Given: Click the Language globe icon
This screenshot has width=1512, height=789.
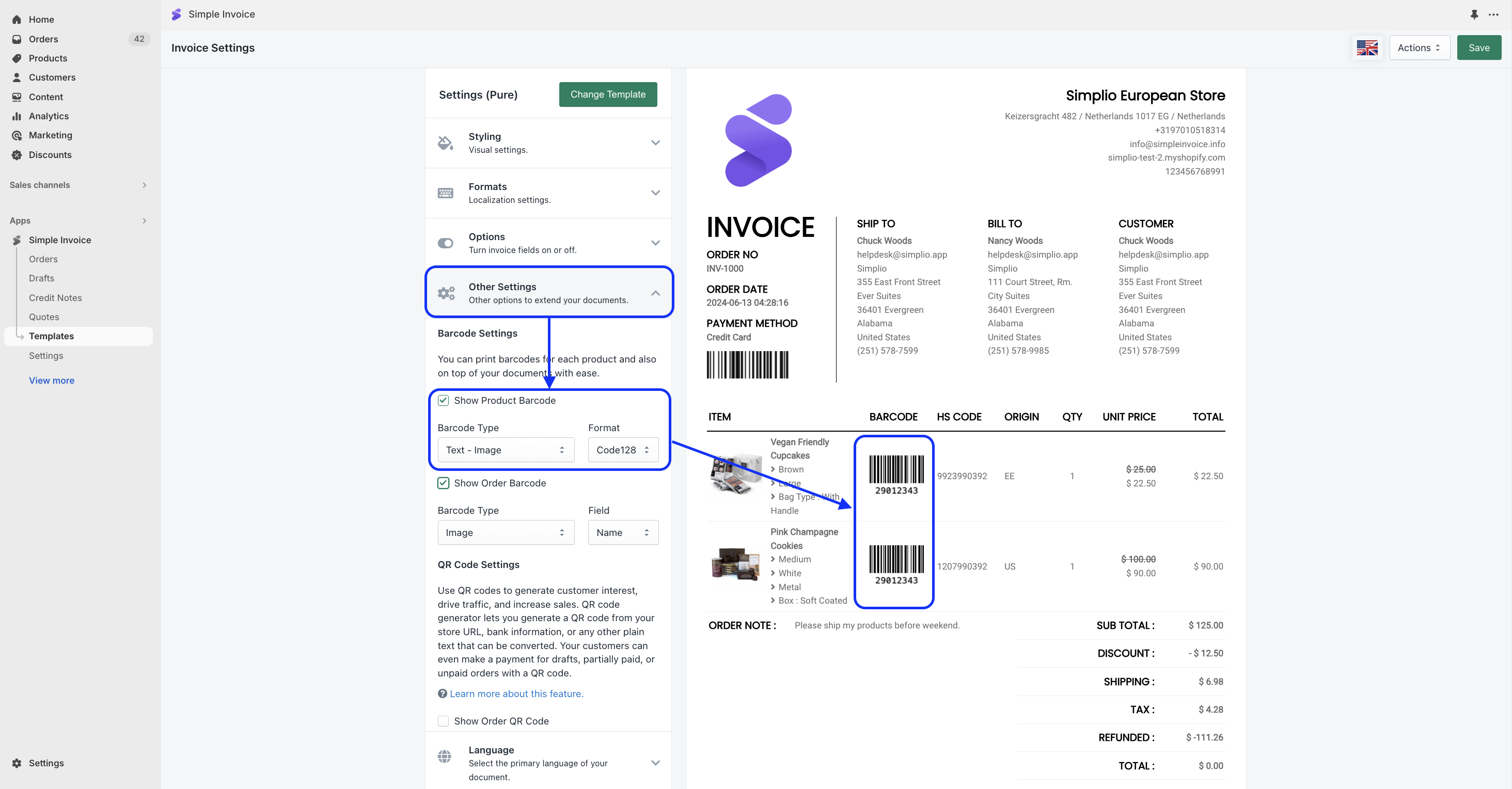Looking at the screenshot, I should [x=445, y=756].
